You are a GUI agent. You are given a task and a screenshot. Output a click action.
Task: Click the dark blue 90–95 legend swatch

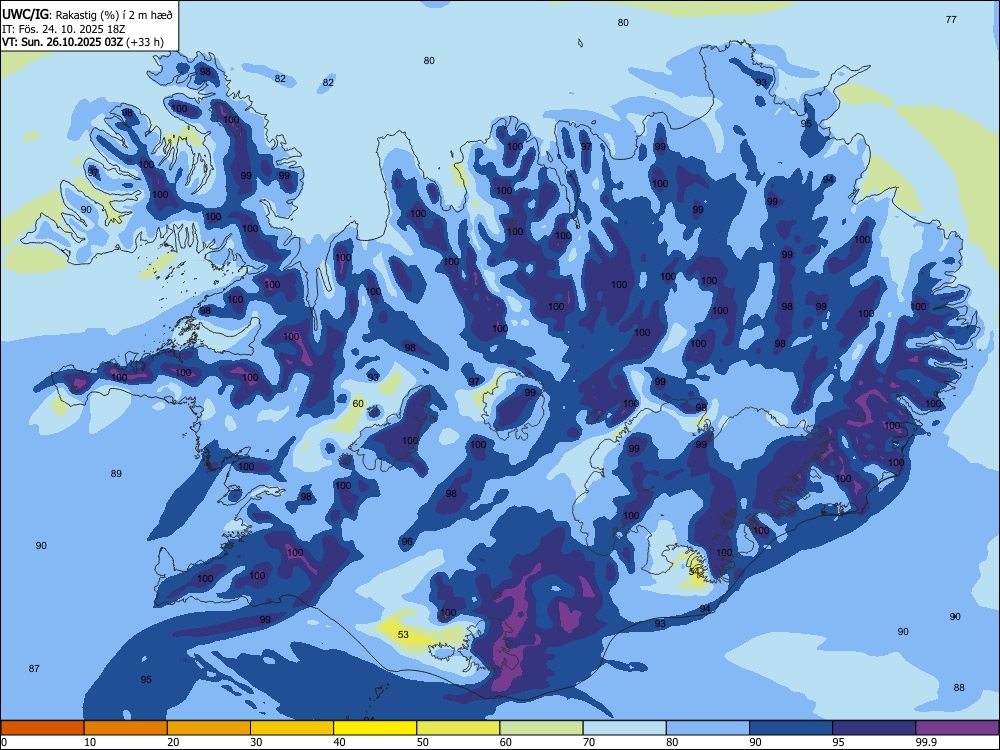pos(791,728)
